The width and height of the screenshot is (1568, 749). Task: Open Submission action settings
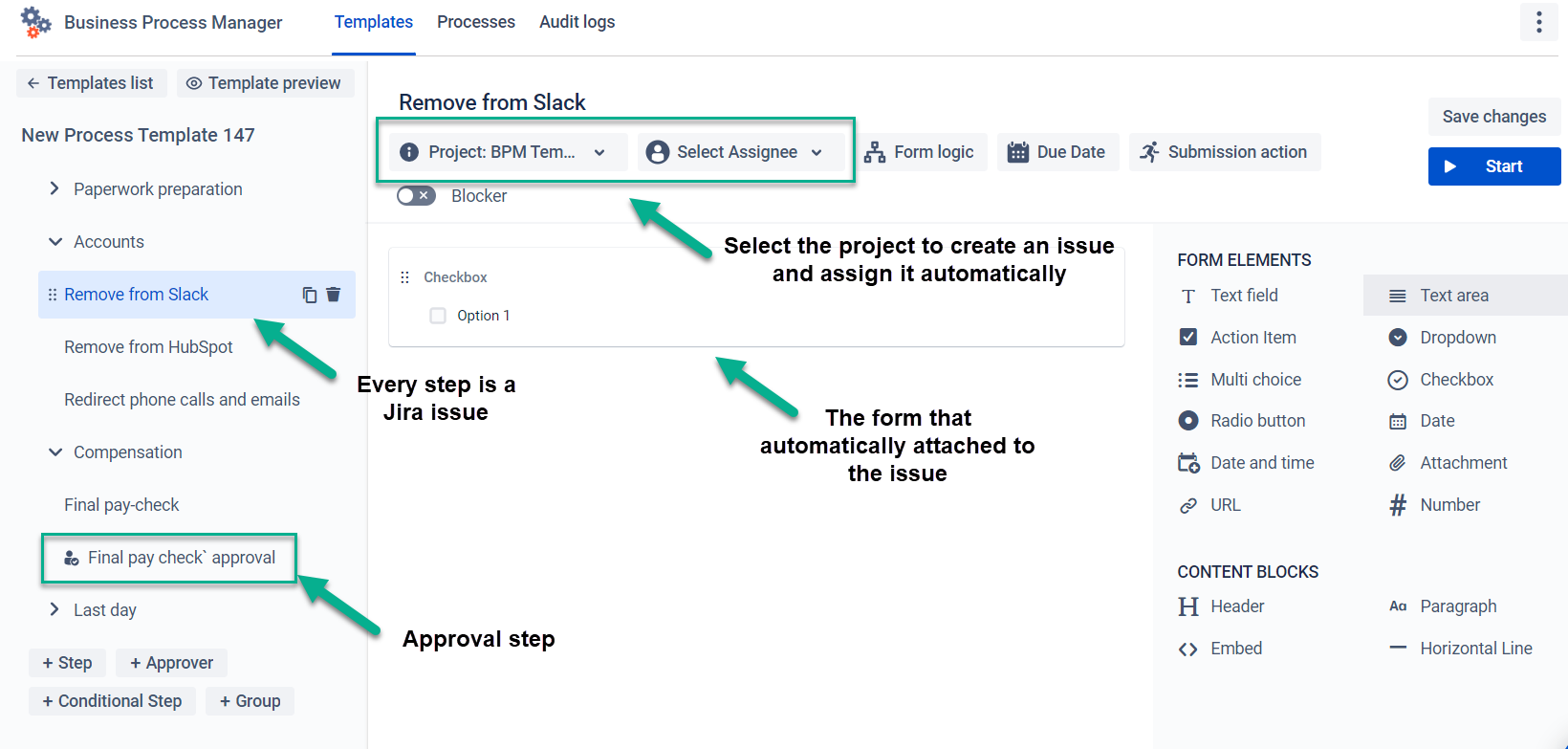pyautogui.click(x=1225, y=152)
